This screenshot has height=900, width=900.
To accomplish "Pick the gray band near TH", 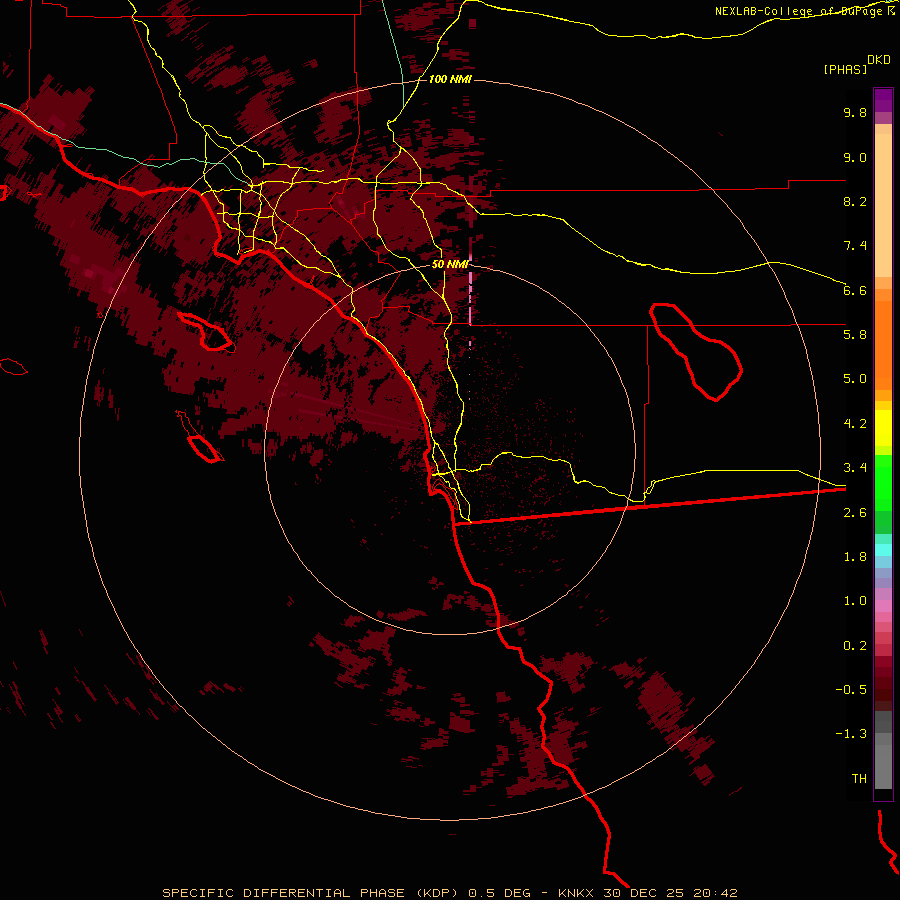I will [883, 766].
